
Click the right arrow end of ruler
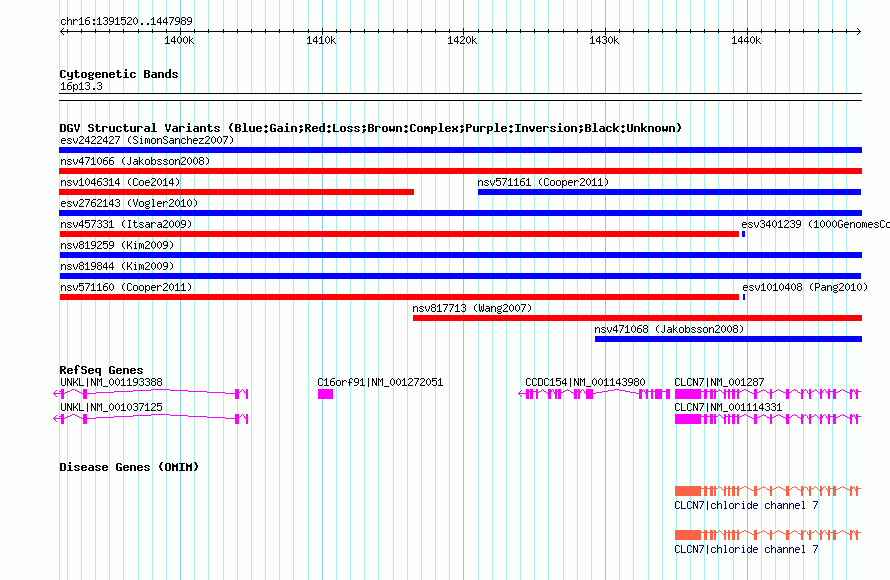tap(858, 31)
